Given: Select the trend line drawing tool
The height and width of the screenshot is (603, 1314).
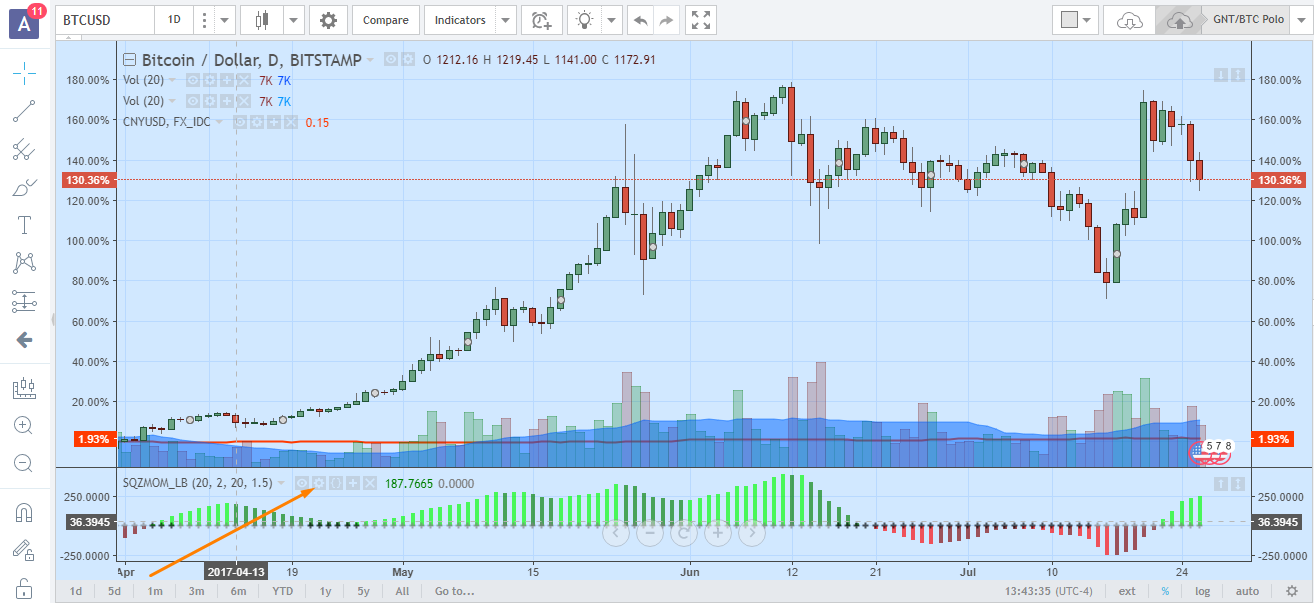Looking at the screenshot, I should (x=24, y=111).
